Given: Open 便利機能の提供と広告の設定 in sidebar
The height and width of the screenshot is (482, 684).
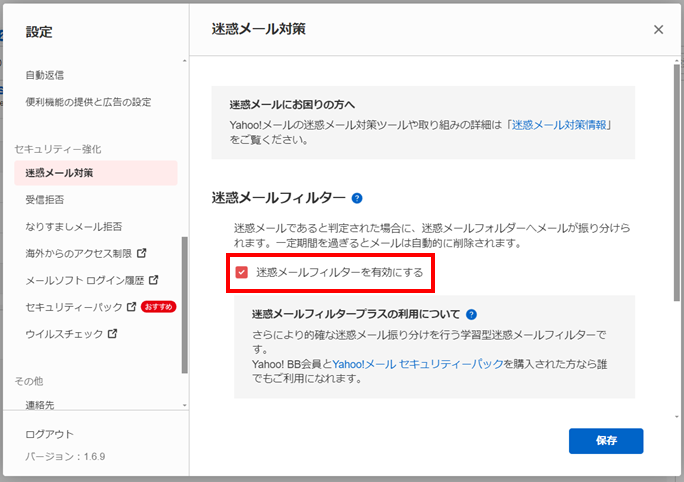Looking at the screenshot, I should pyautogui.click(x=88, y=102).
